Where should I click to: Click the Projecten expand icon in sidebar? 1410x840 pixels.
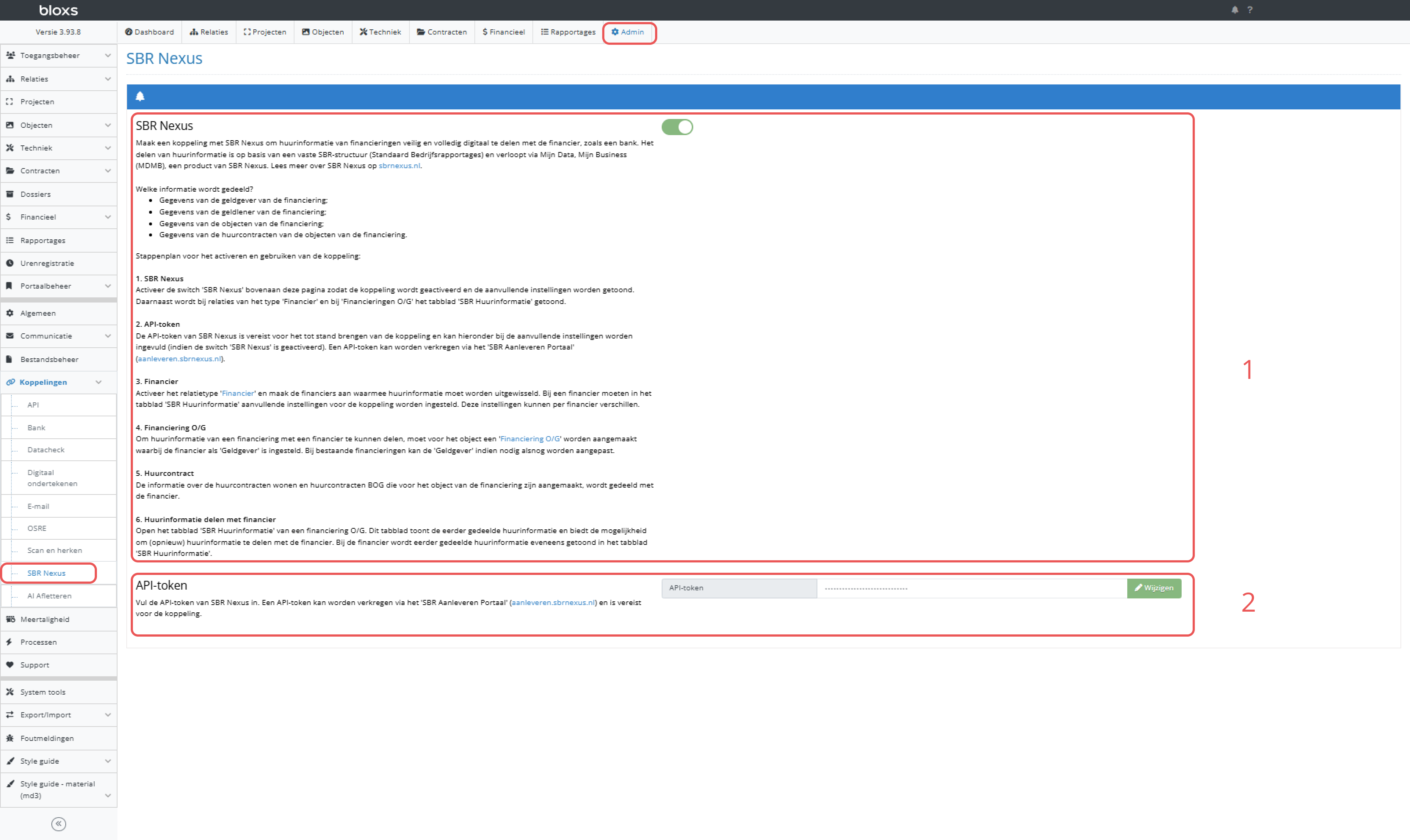10,102
